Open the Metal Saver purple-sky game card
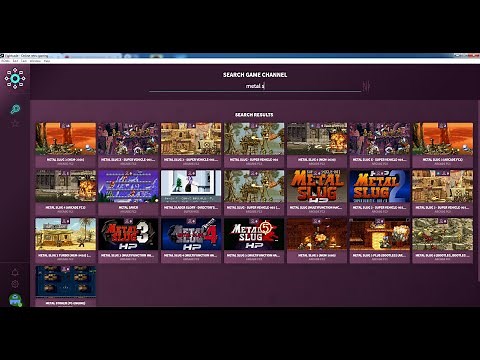 (x=128, y=192)
